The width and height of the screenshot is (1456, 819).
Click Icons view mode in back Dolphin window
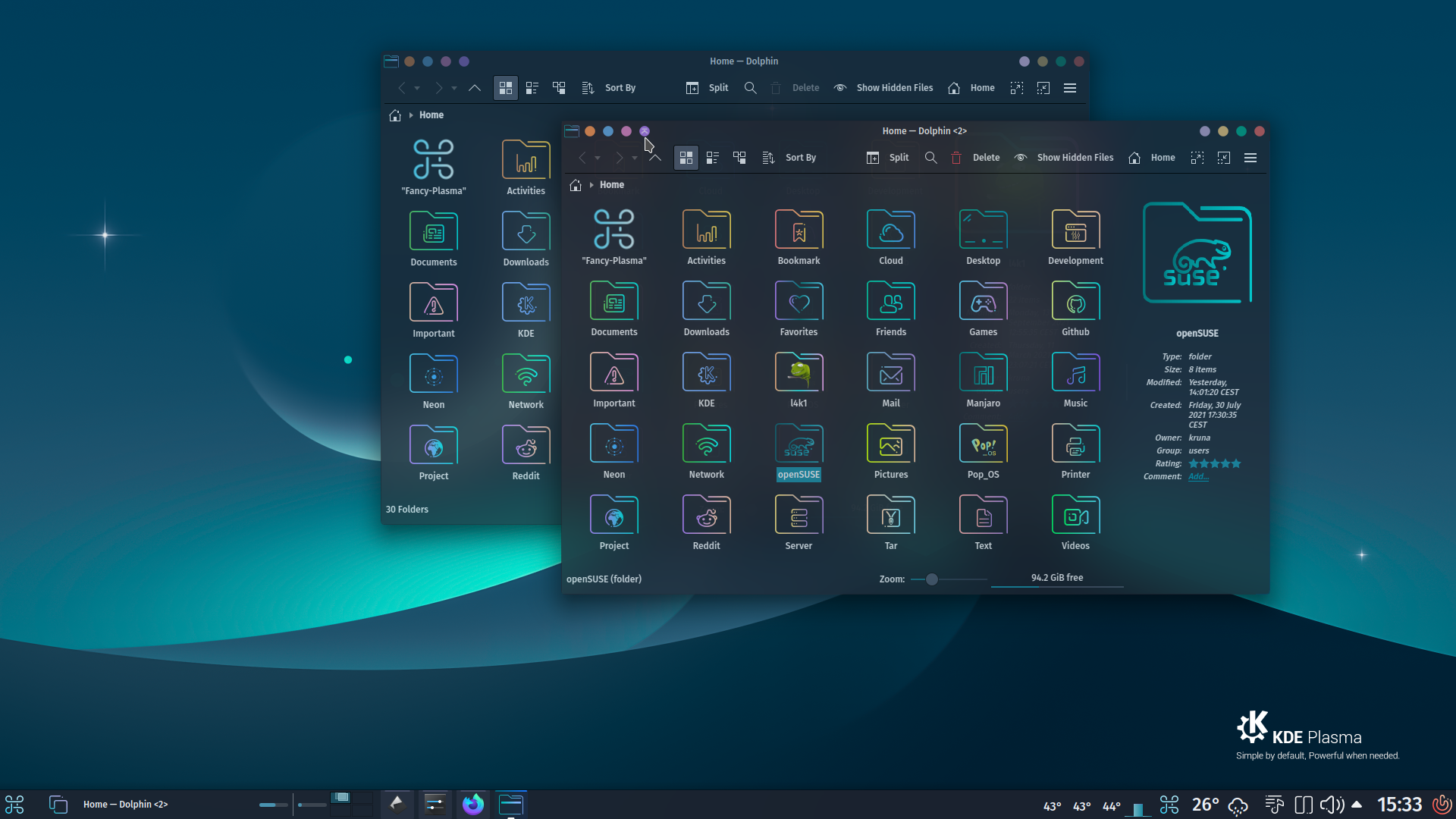click(x=505, y=88)
